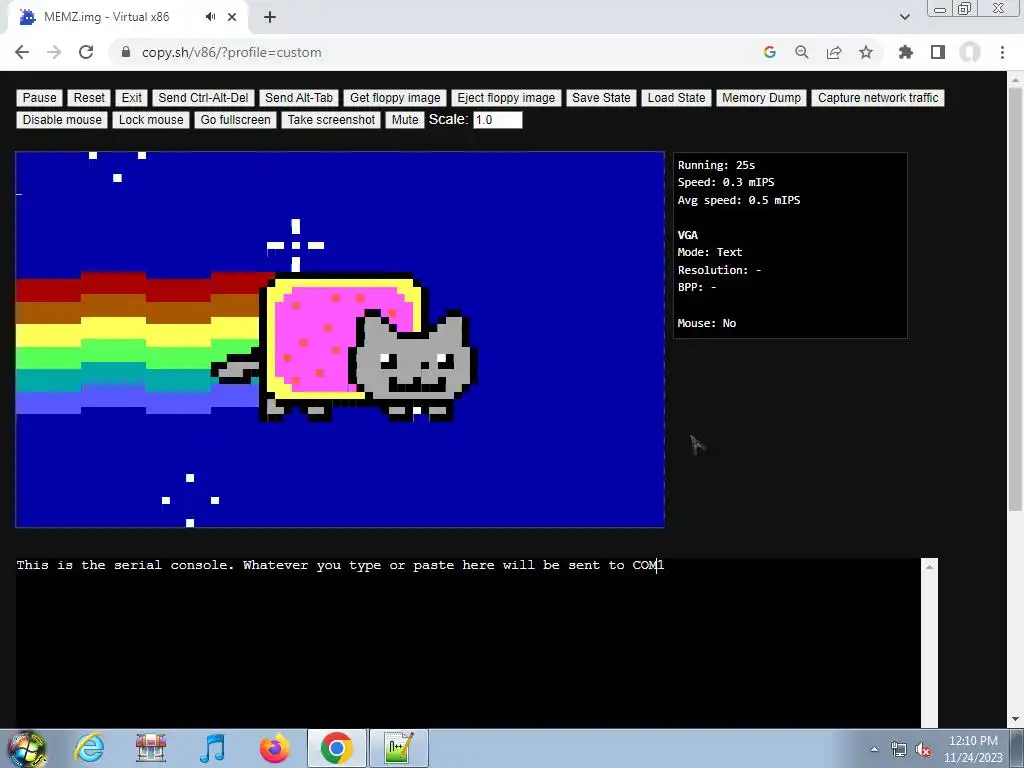Viewport: 1024px width, 768px height.
Task: Reload the page with the refresh icon
Action: [86, 52]
